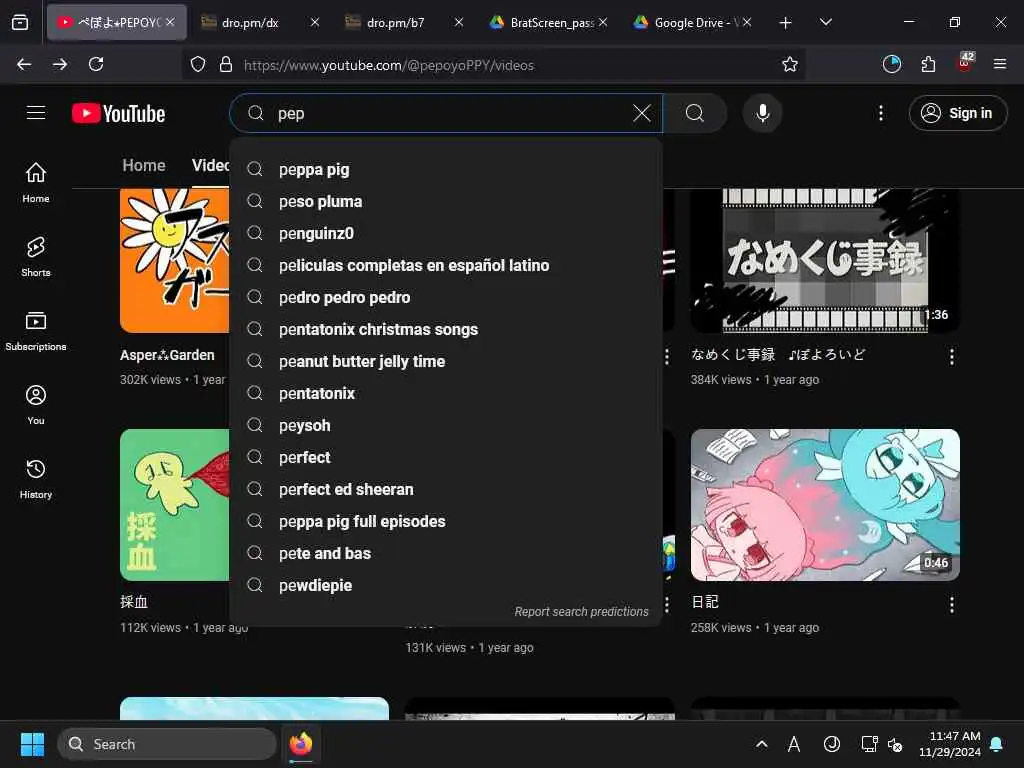Switch to the BratScreen_pass tab
This screenshot has width=1024, height=768.
[548, 22]
